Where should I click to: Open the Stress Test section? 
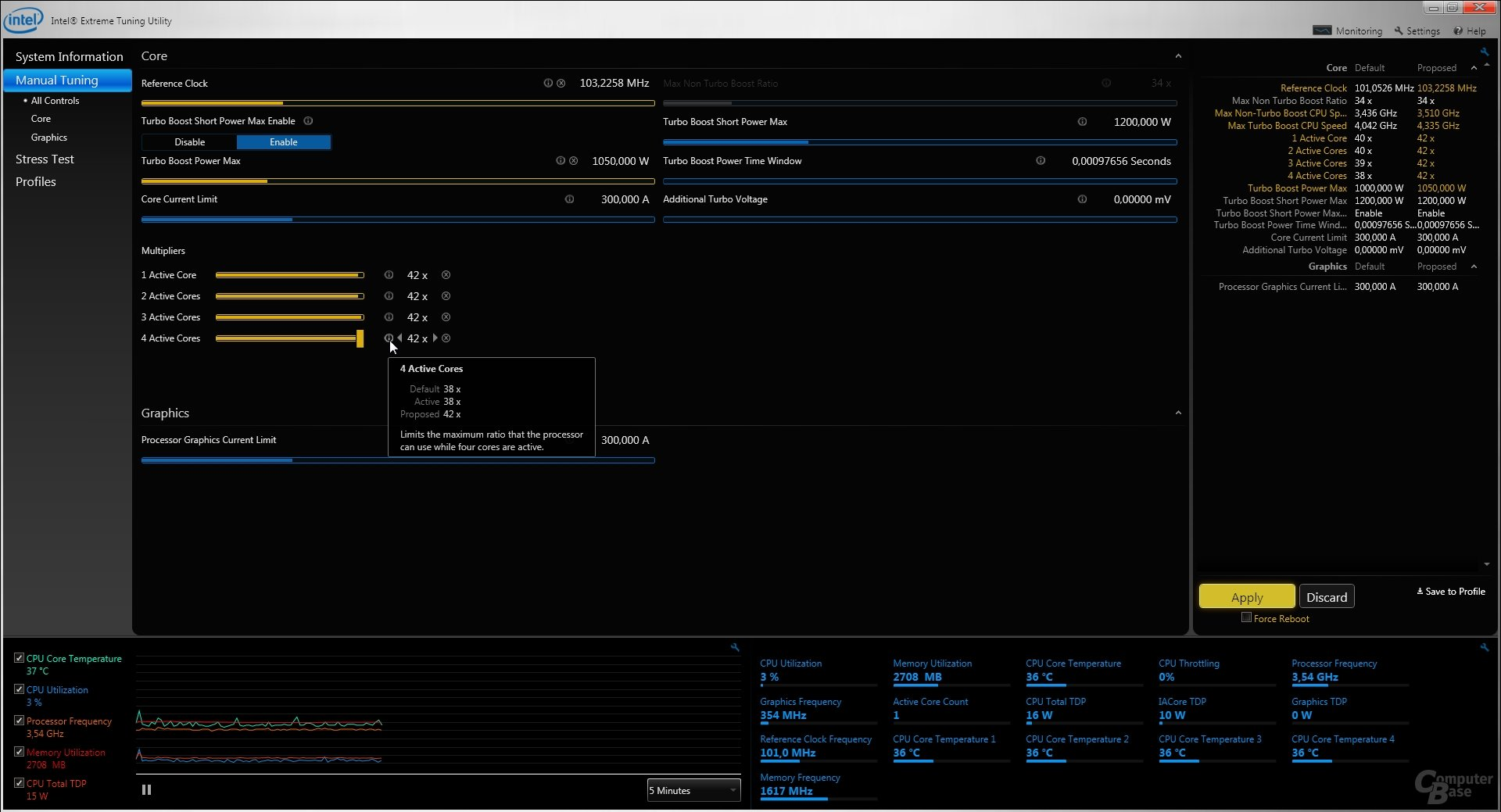click(x=45, y=159)
